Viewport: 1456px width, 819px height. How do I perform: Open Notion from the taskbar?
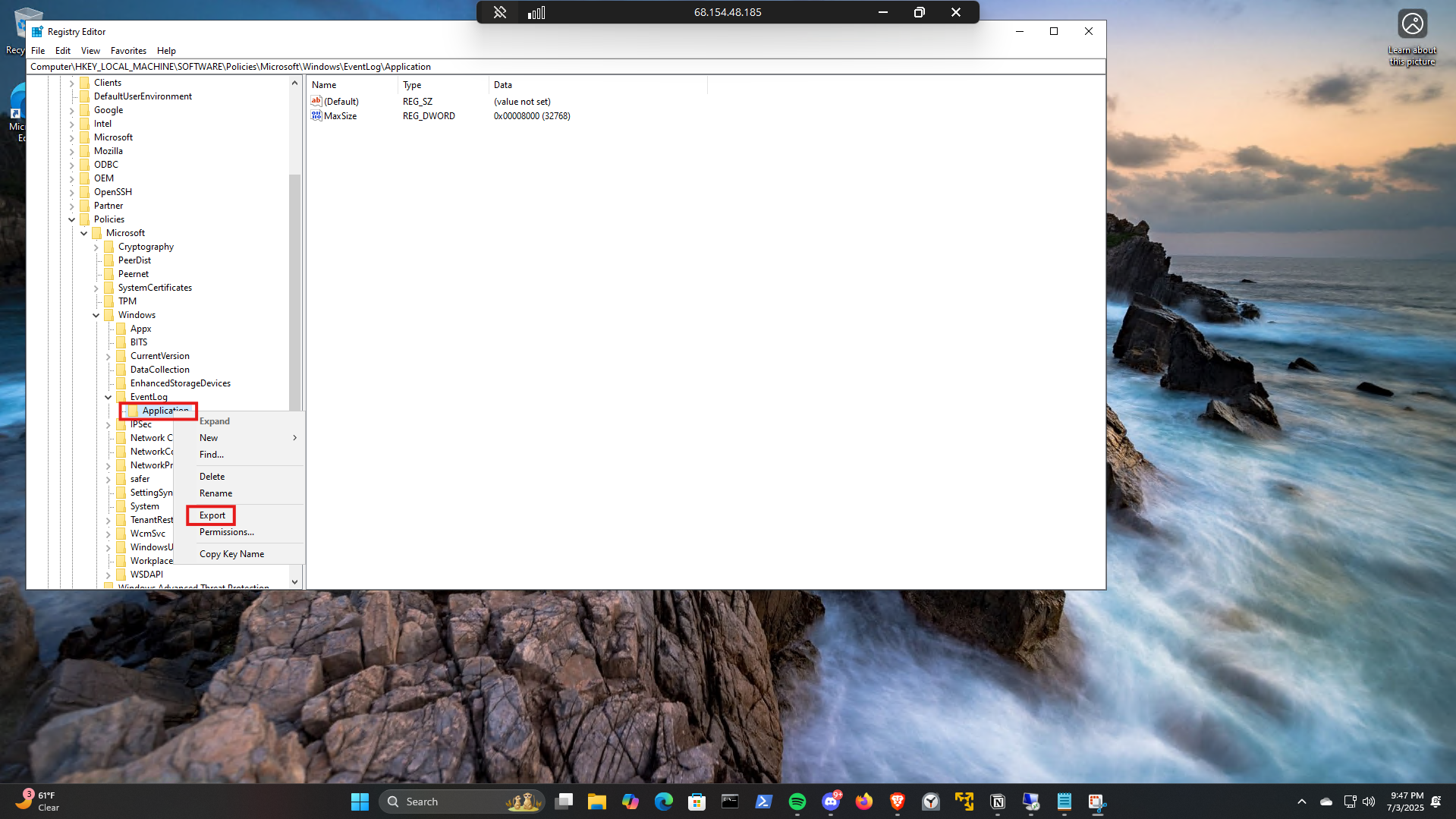pos(997,802)
